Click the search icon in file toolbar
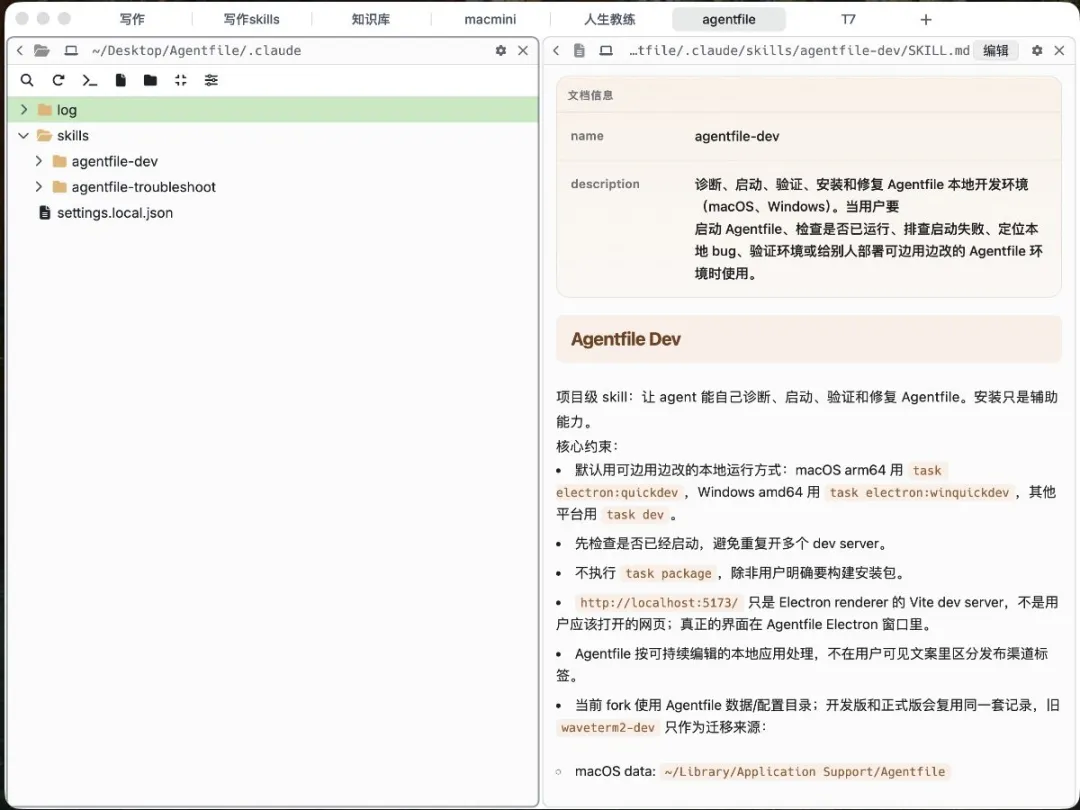Image resolution: width=1080 pixels, height=810 pixels. click(x=27, y=81)
